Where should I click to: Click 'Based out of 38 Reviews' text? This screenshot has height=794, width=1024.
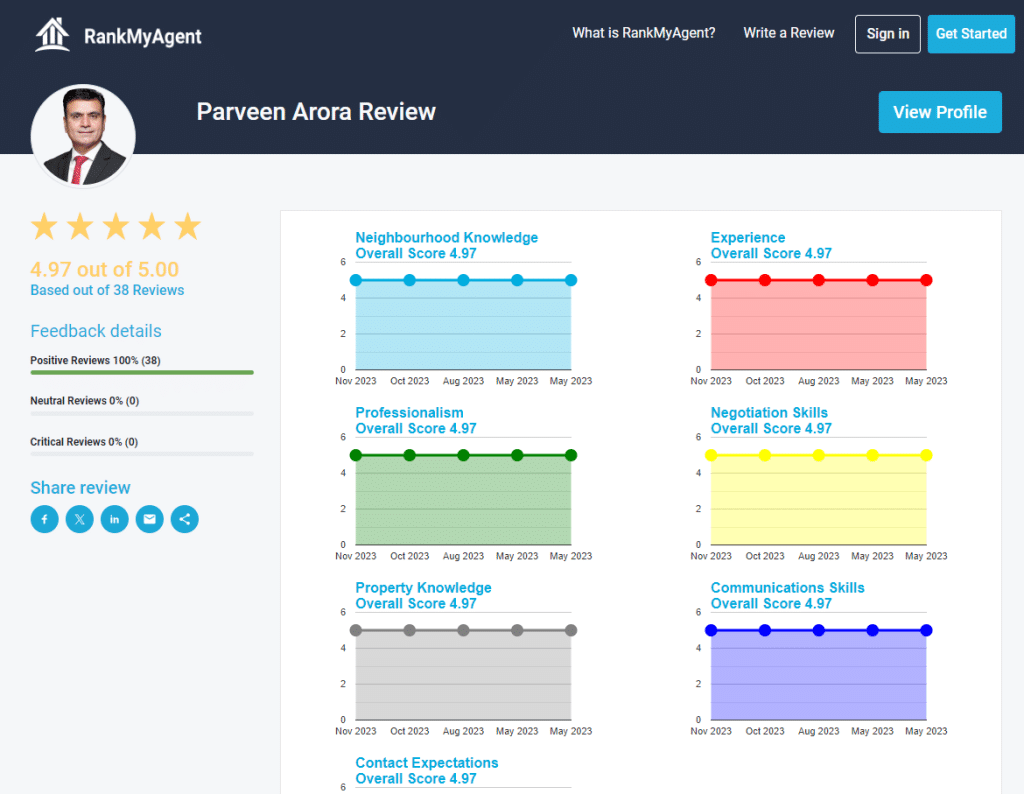point(107,291)
